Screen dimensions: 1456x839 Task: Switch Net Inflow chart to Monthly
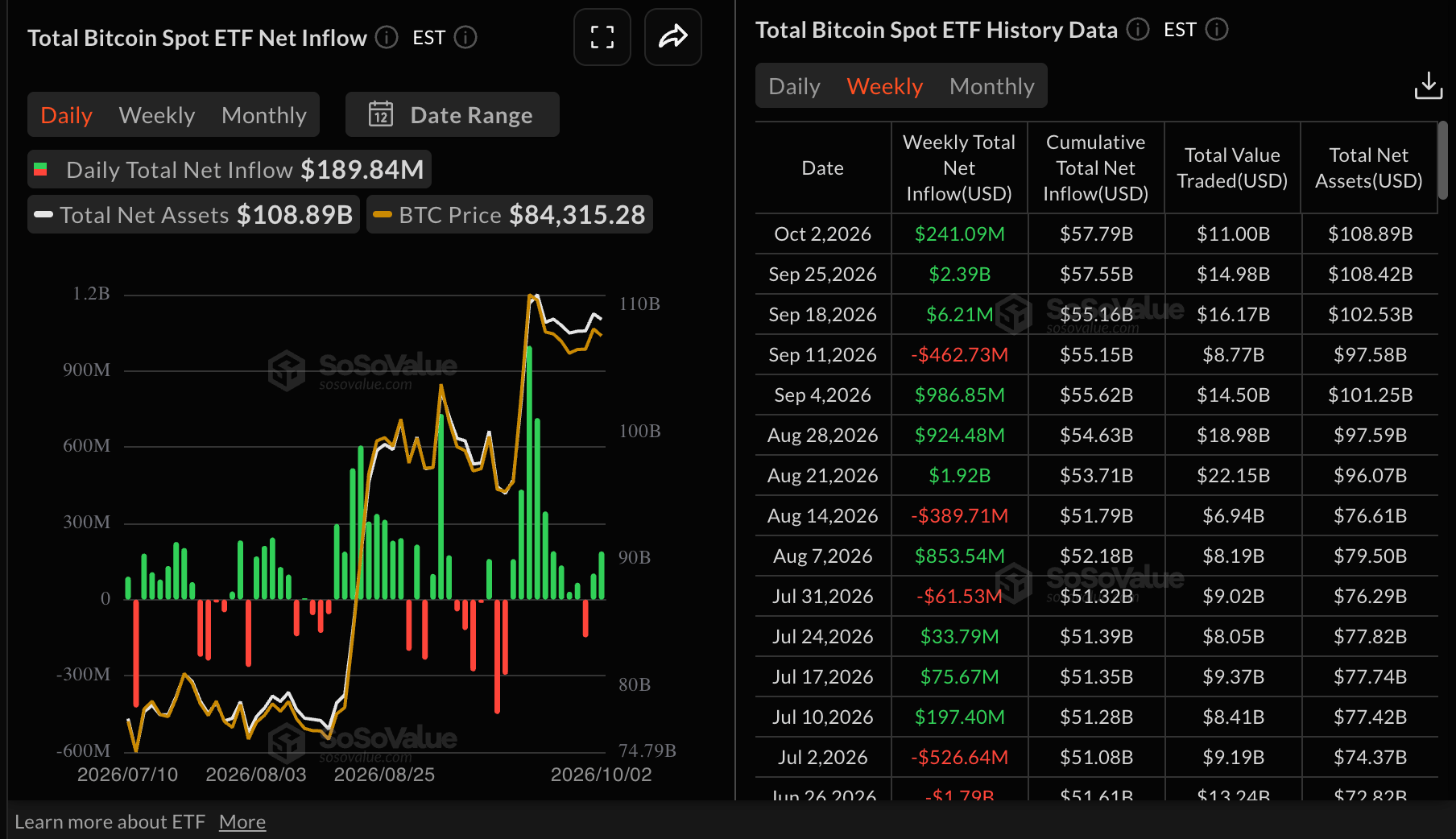pos(264,115)
